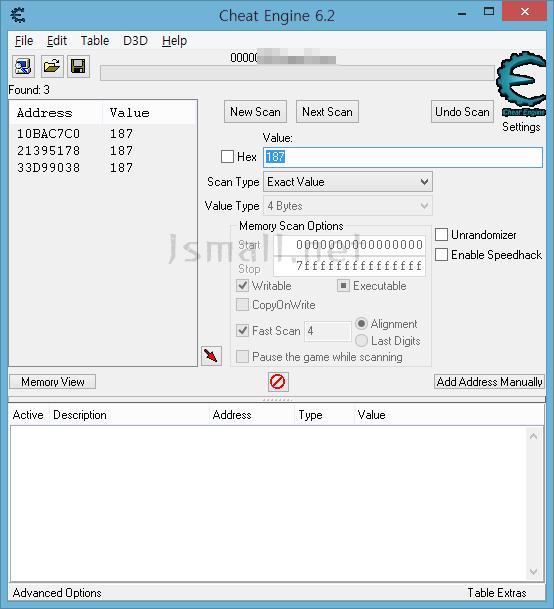Toggle the Fast Scan checkbox

click(x=242, y=331)
